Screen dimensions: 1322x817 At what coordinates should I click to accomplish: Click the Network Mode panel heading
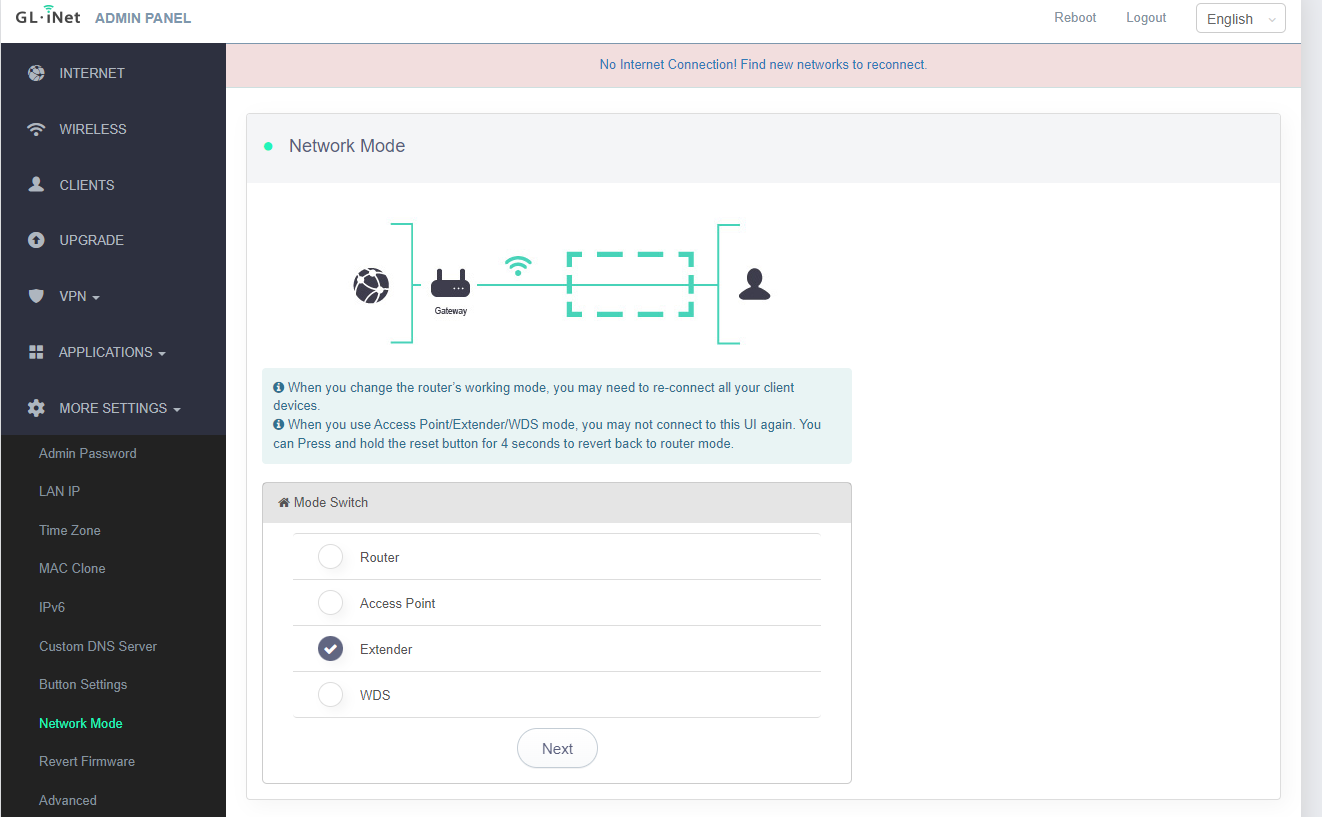click(x=347, y=146)
